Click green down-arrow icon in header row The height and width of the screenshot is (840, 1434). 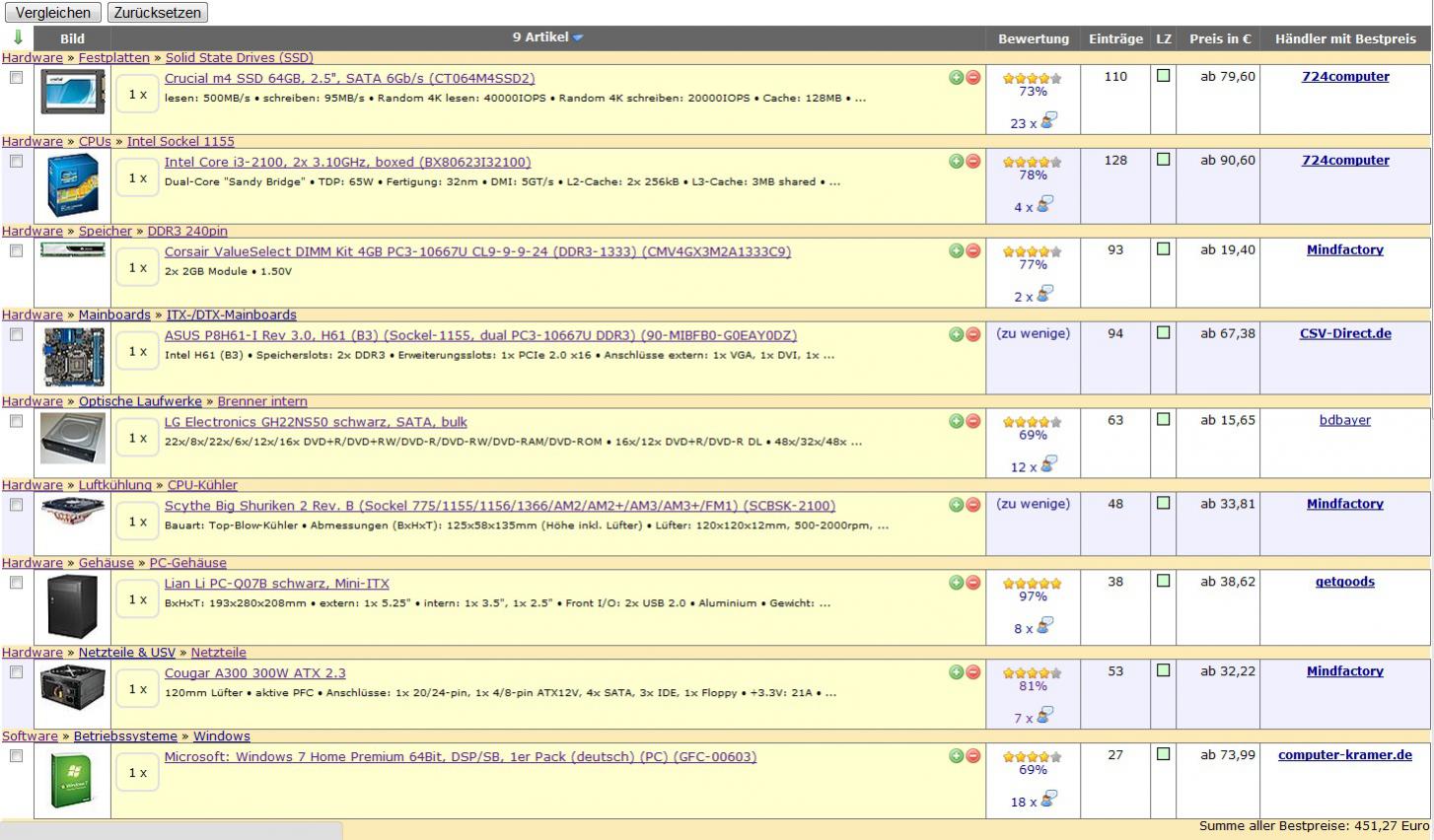18,37
